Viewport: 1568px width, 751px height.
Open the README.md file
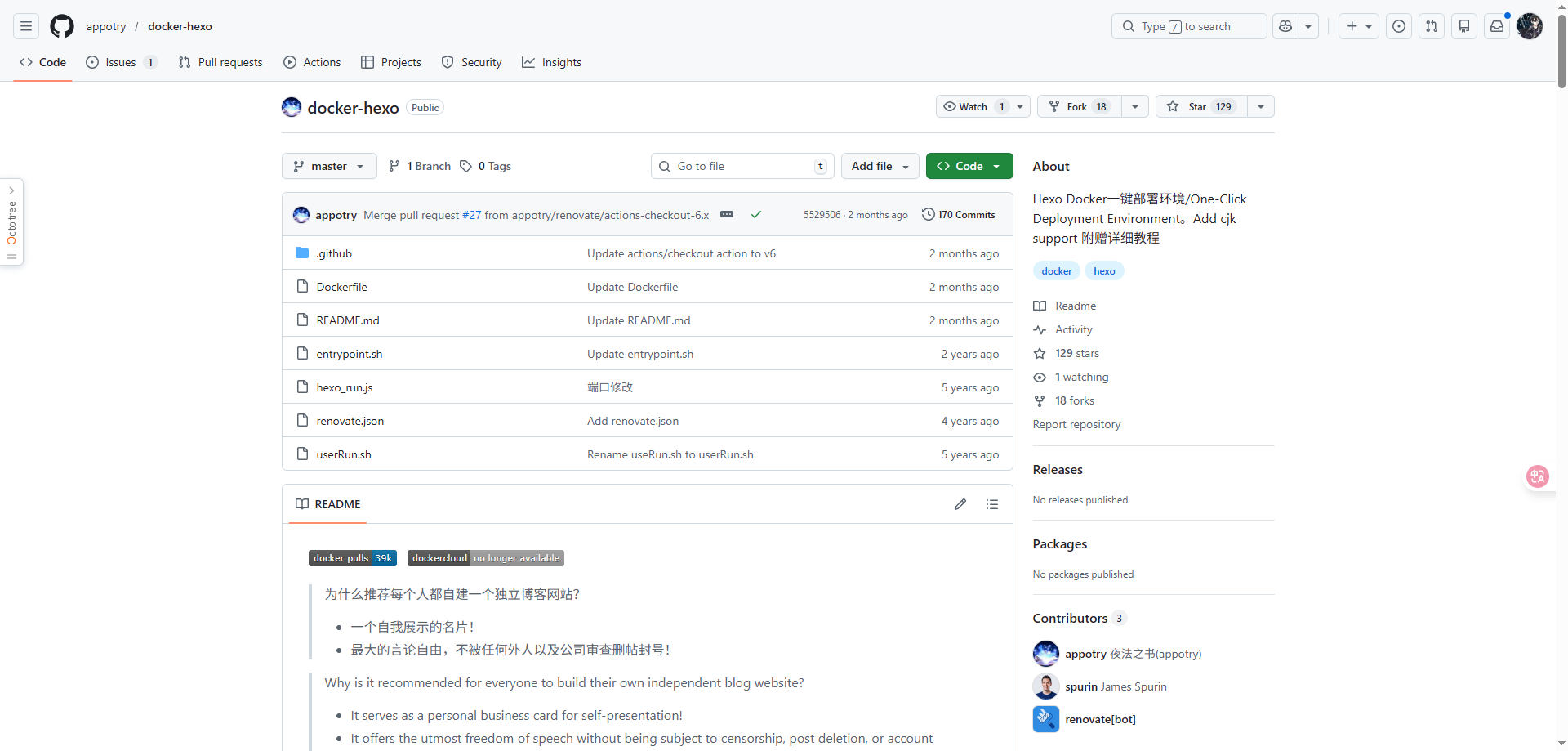point(348,320)
